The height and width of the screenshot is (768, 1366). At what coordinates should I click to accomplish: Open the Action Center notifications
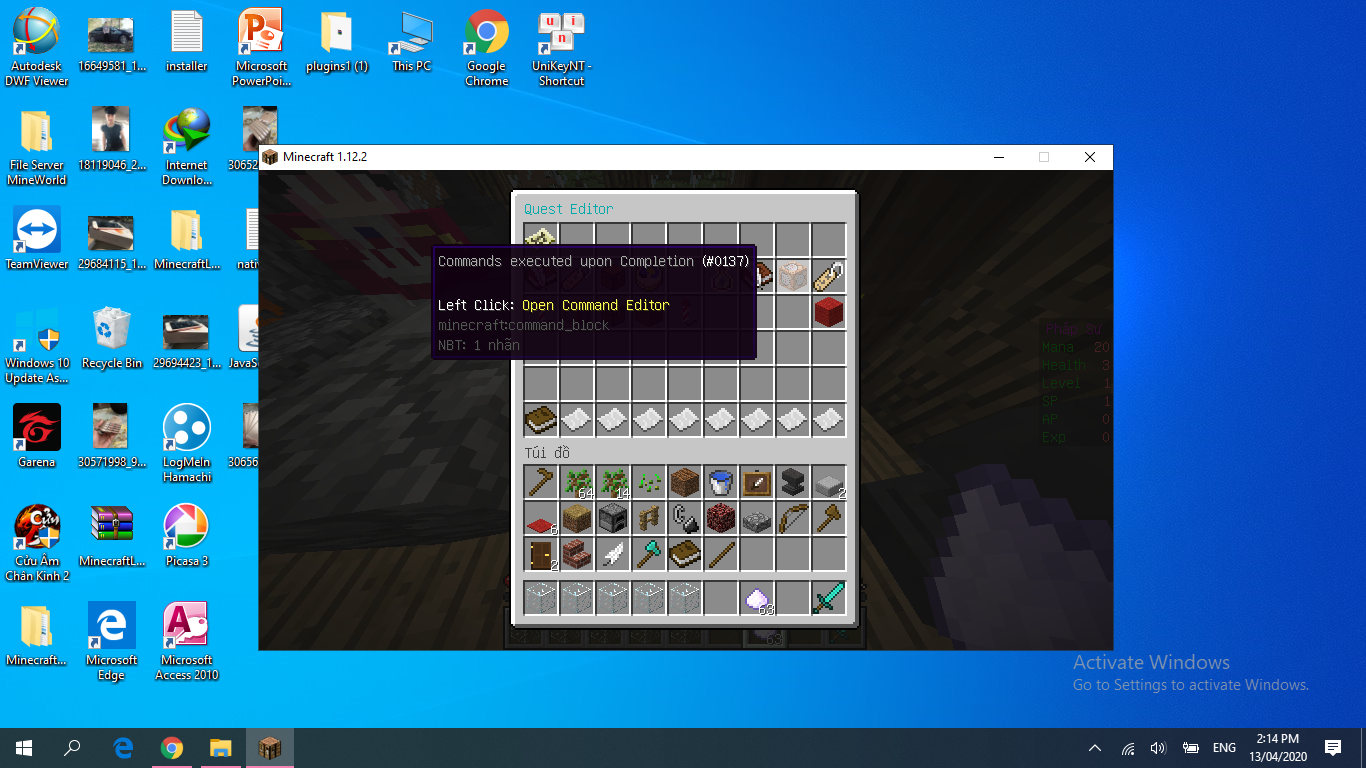tap(1332, 748)
